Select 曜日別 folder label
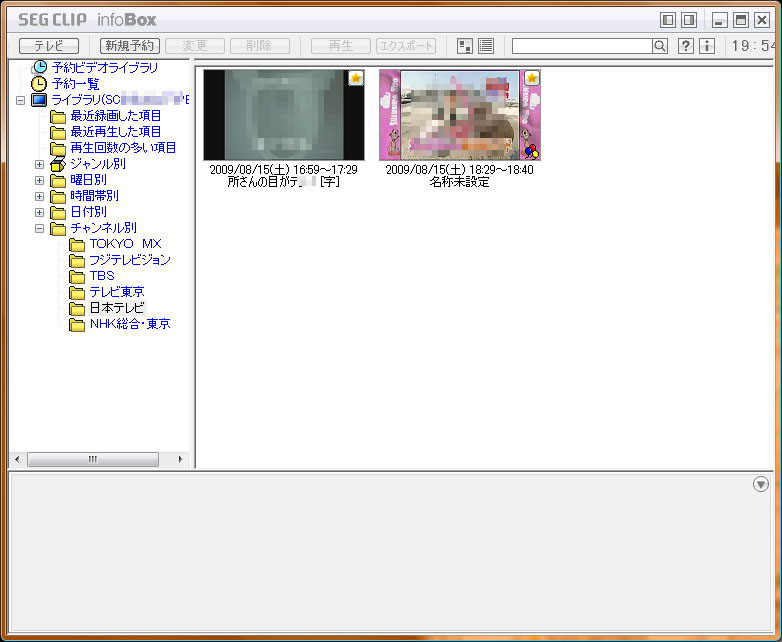The height and width of the screenshot is (642, 782). pos(88,180)
